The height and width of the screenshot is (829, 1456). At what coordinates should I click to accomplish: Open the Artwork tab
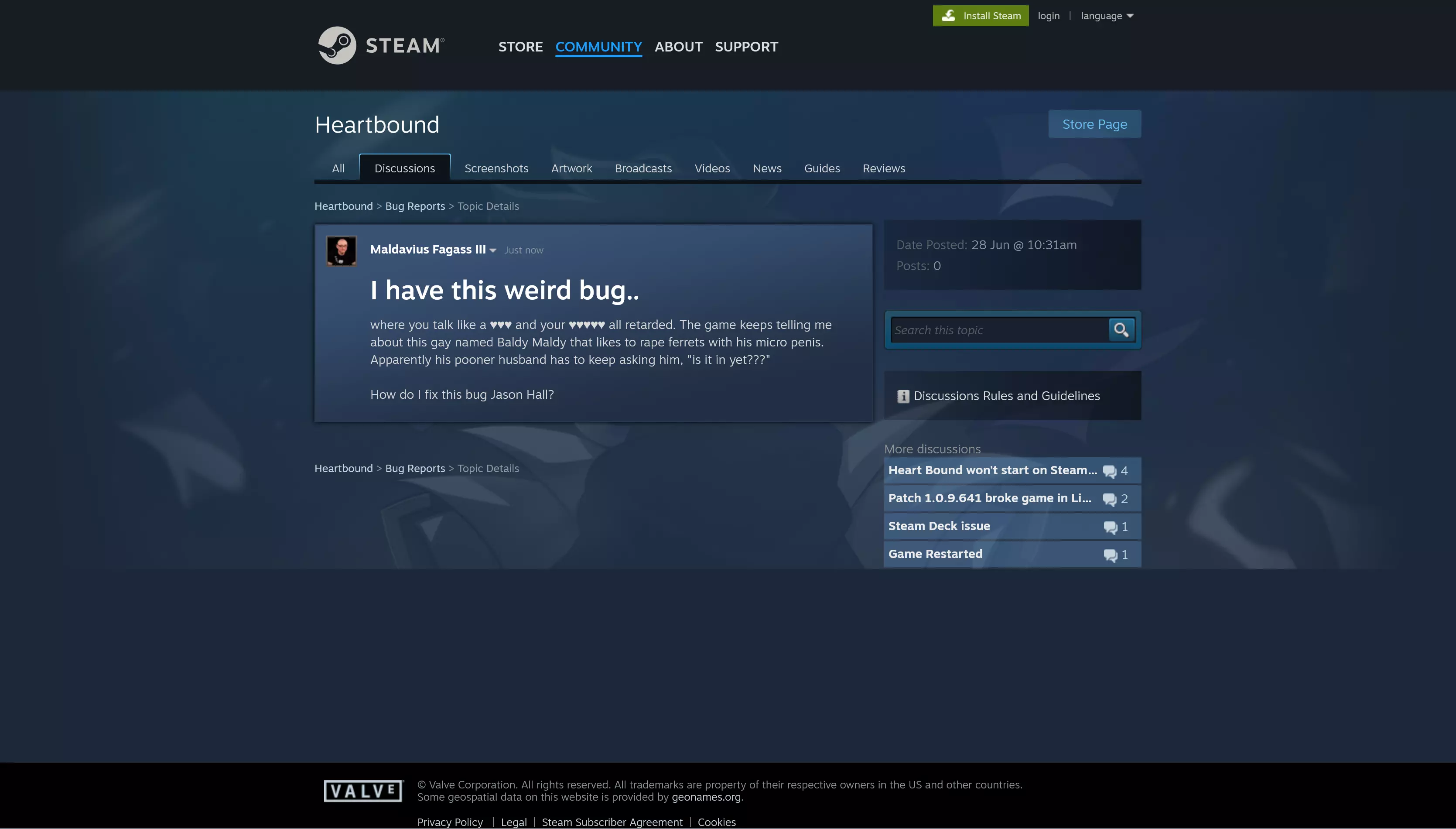pyautogui.click(x=571, y=168)
